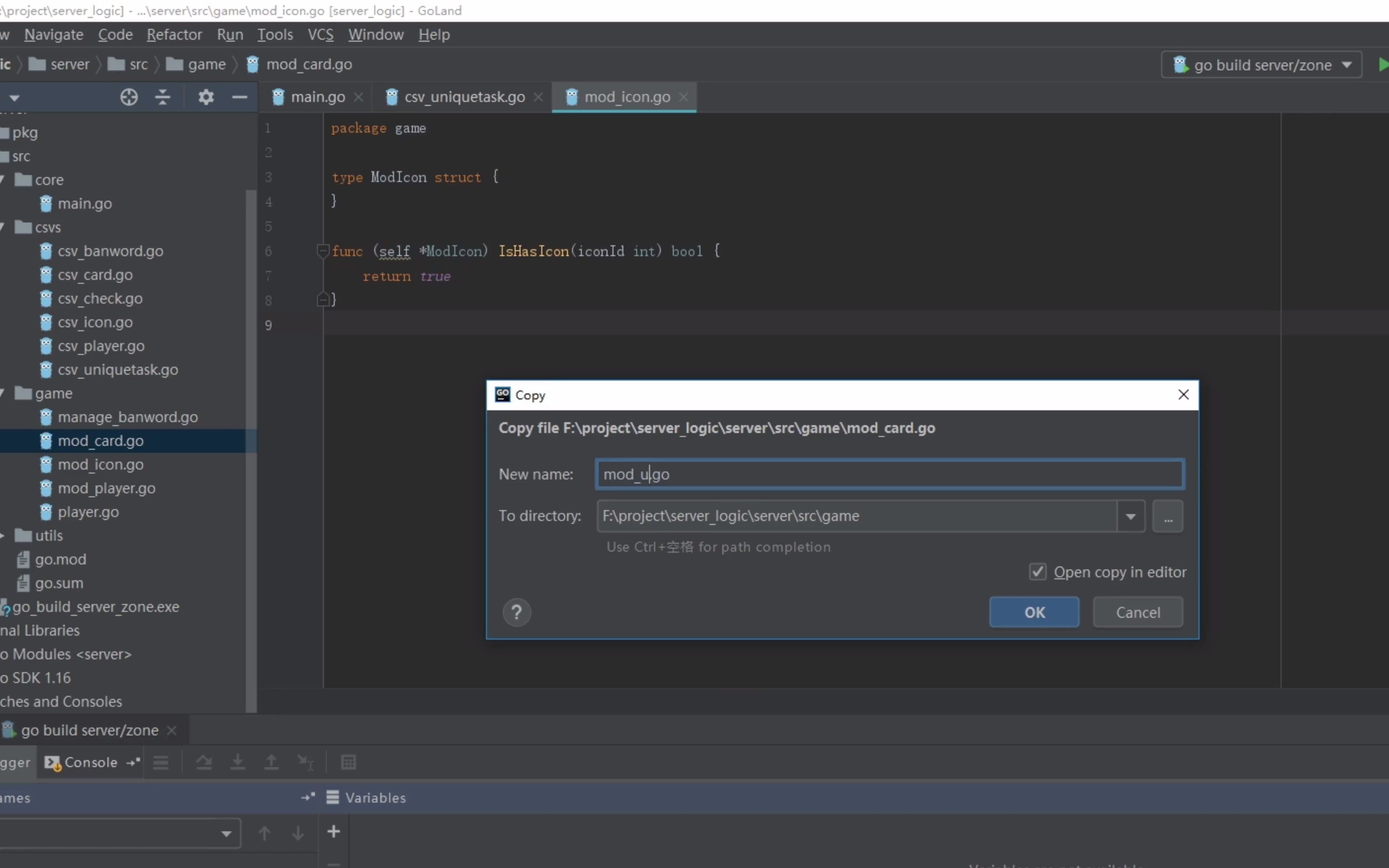Click the locate/scroll-from-source target icon
Screen dimensions: 1389x868
pyautogui.click(x=129, y=97)
